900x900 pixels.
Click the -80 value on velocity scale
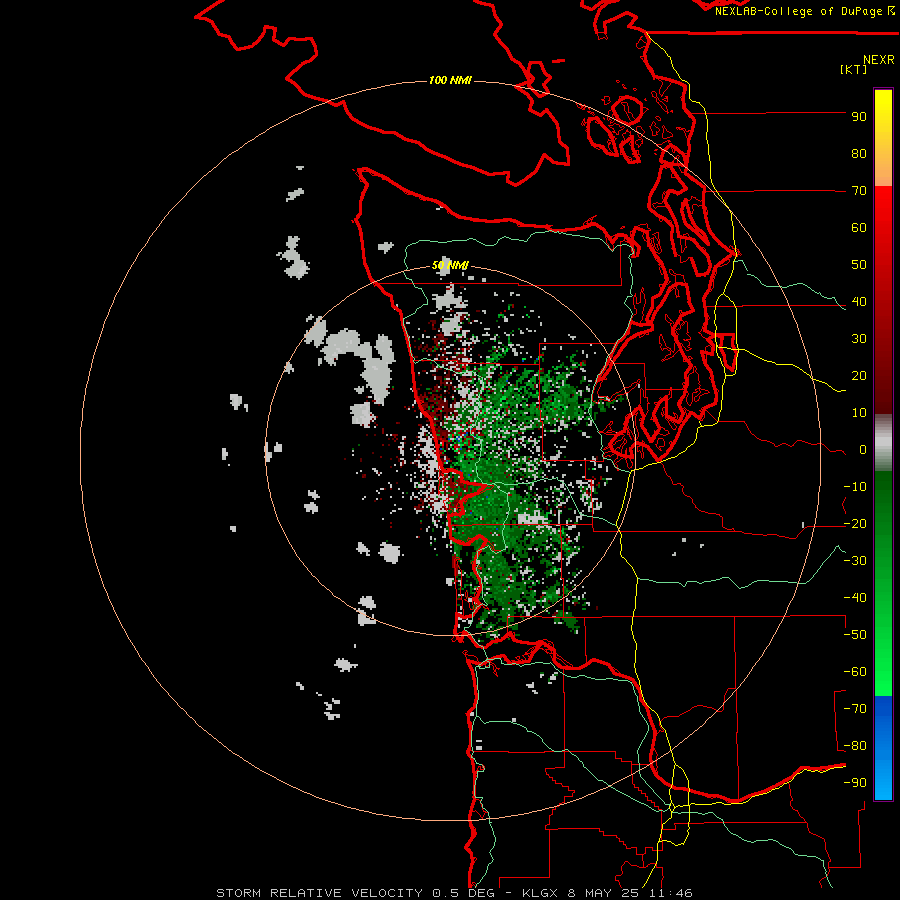[x=855, y=746]
